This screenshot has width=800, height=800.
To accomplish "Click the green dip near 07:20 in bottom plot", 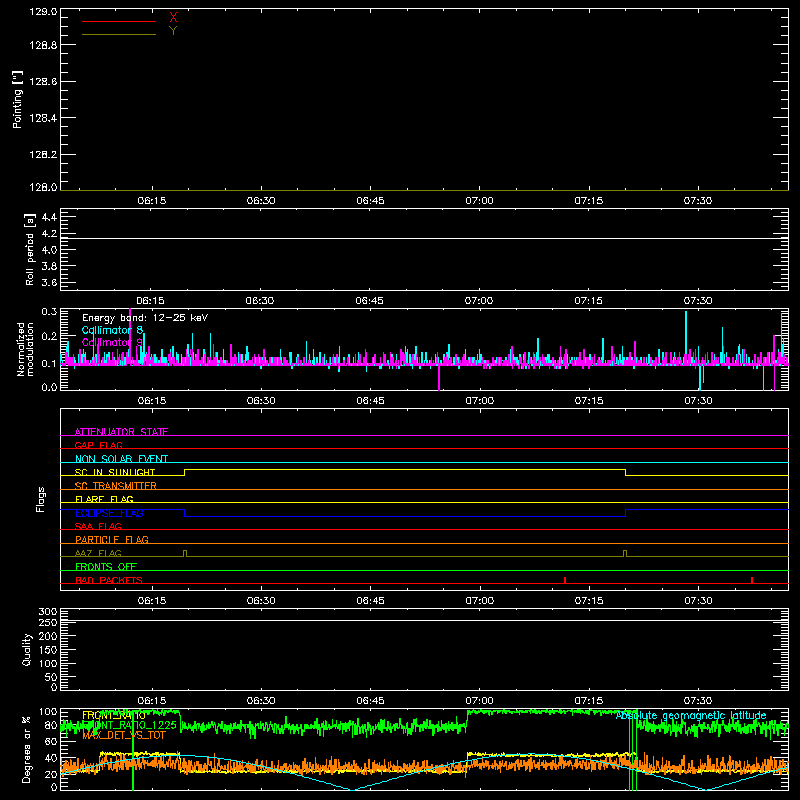I will pos(633,750).
